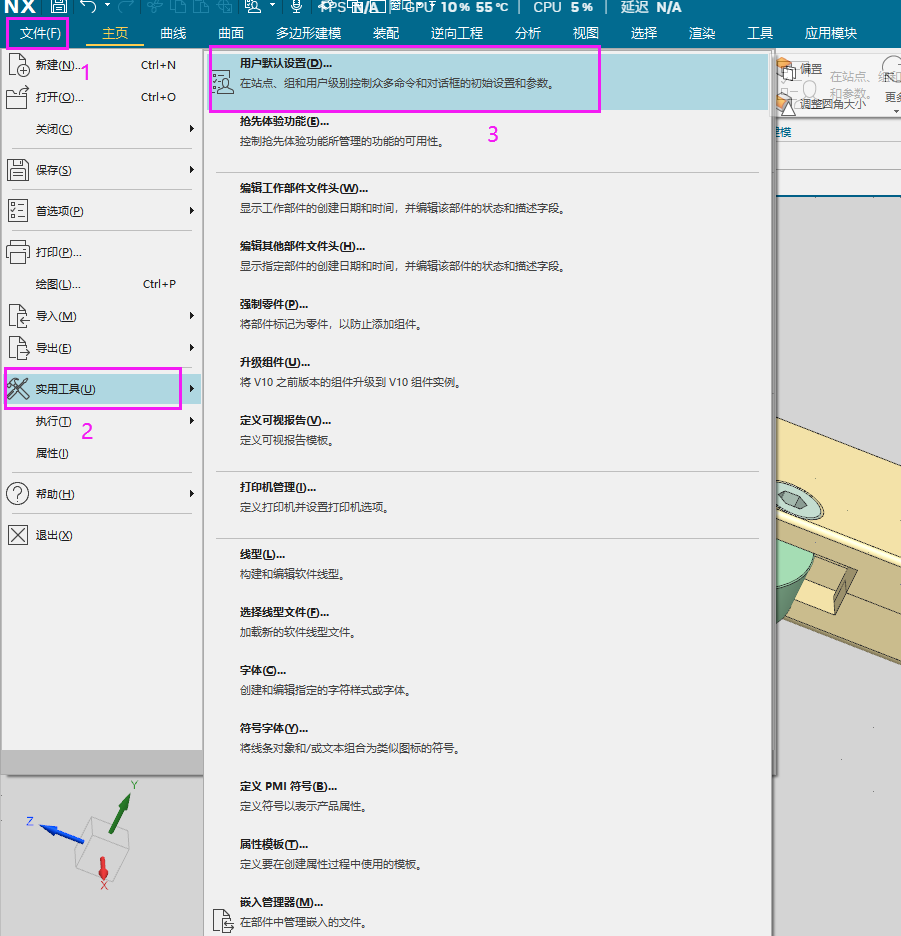This screenshot has width=901, height=936.
Task: Click the Cut scissors icon in the title bar
Action: (x=155, y=6)
